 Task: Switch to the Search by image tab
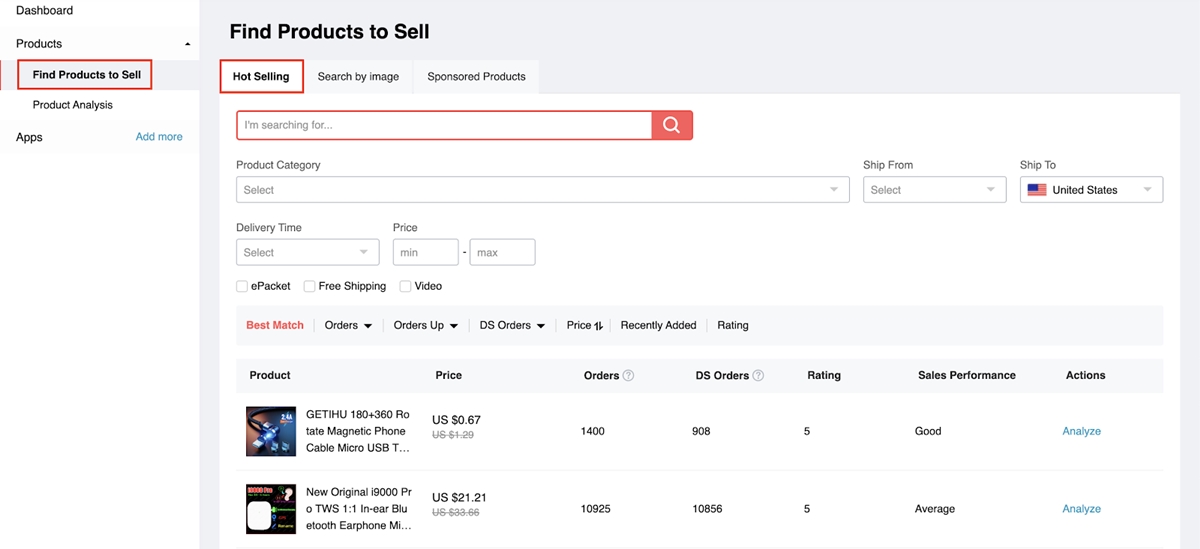click(x=358, y=77)
